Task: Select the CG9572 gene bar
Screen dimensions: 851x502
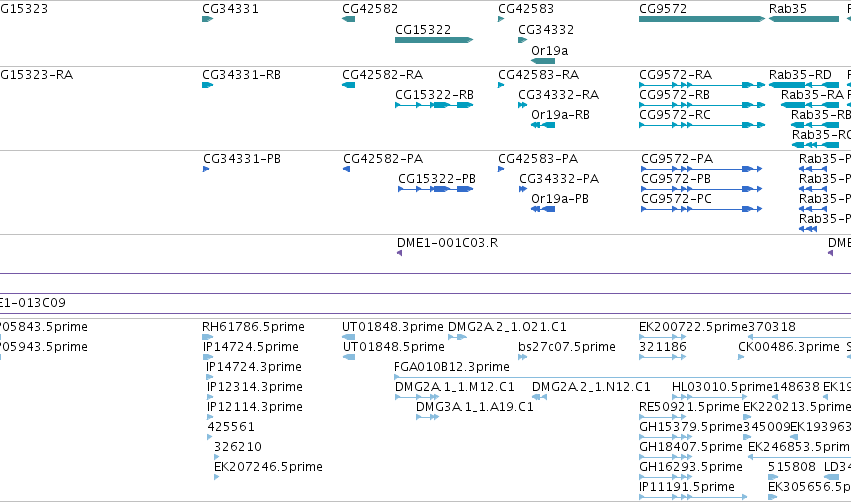Action: (x=702, y=19)
